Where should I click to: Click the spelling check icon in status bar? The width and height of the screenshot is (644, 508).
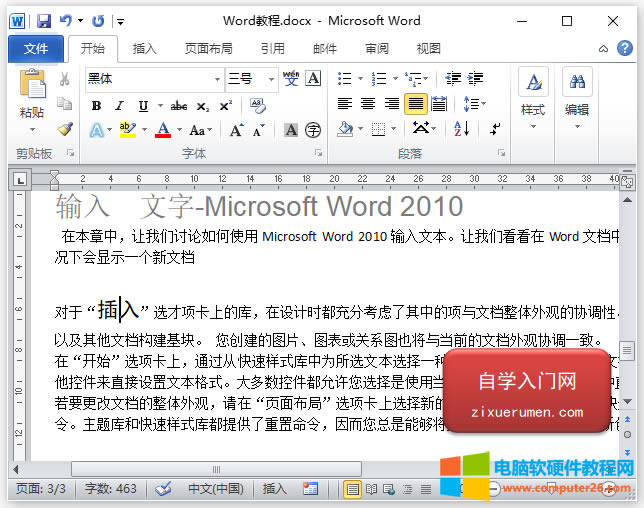pyautogui.click(x=163, y=489)
